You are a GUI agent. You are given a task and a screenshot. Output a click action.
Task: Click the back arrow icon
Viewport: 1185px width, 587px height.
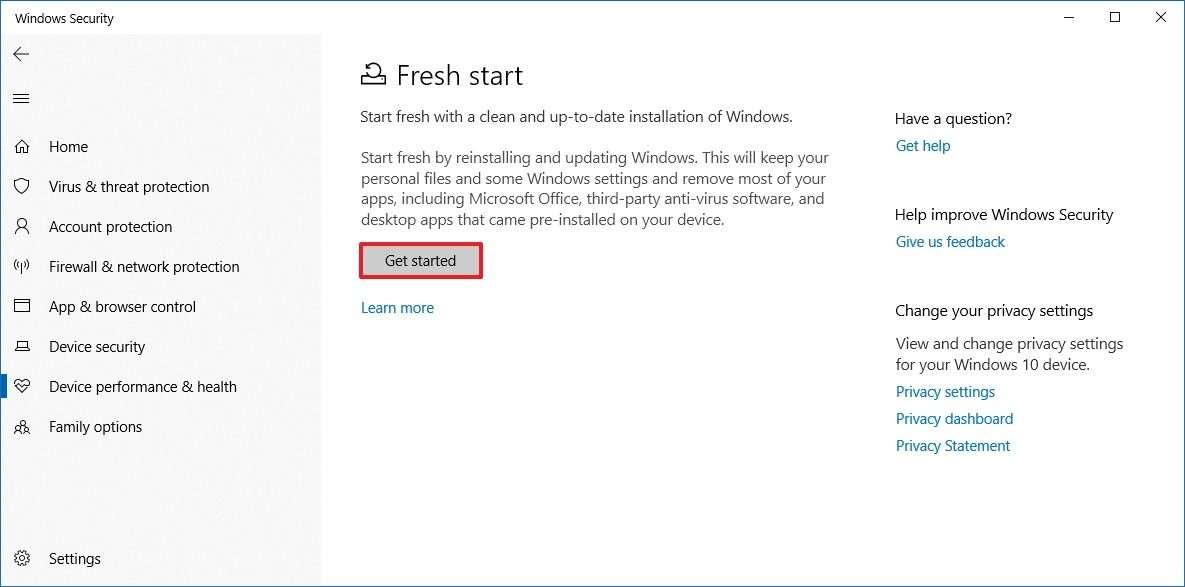(21, 55)
